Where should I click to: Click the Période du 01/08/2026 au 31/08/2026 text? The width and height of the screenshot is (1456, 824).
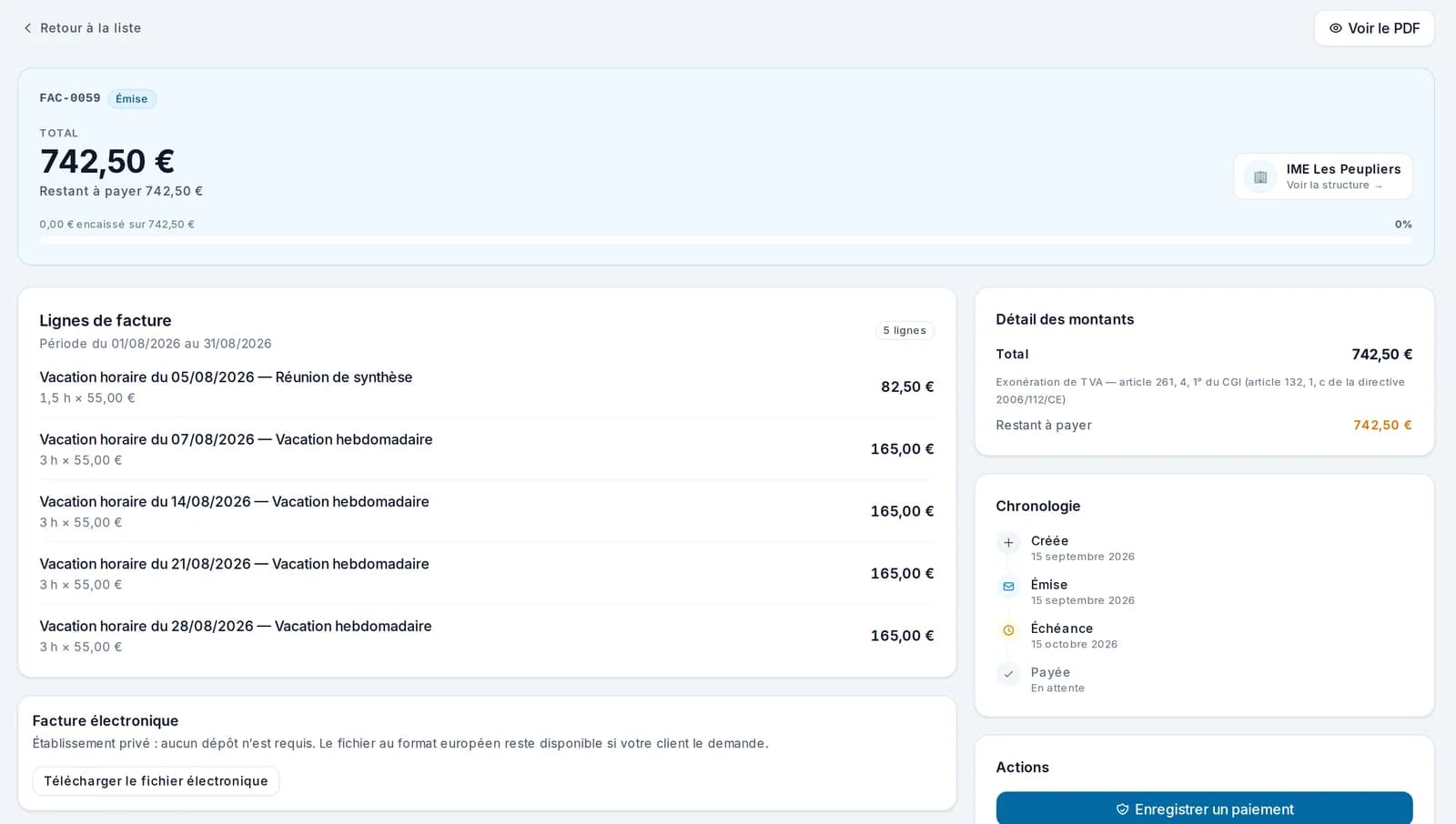[x=156, y=344]
